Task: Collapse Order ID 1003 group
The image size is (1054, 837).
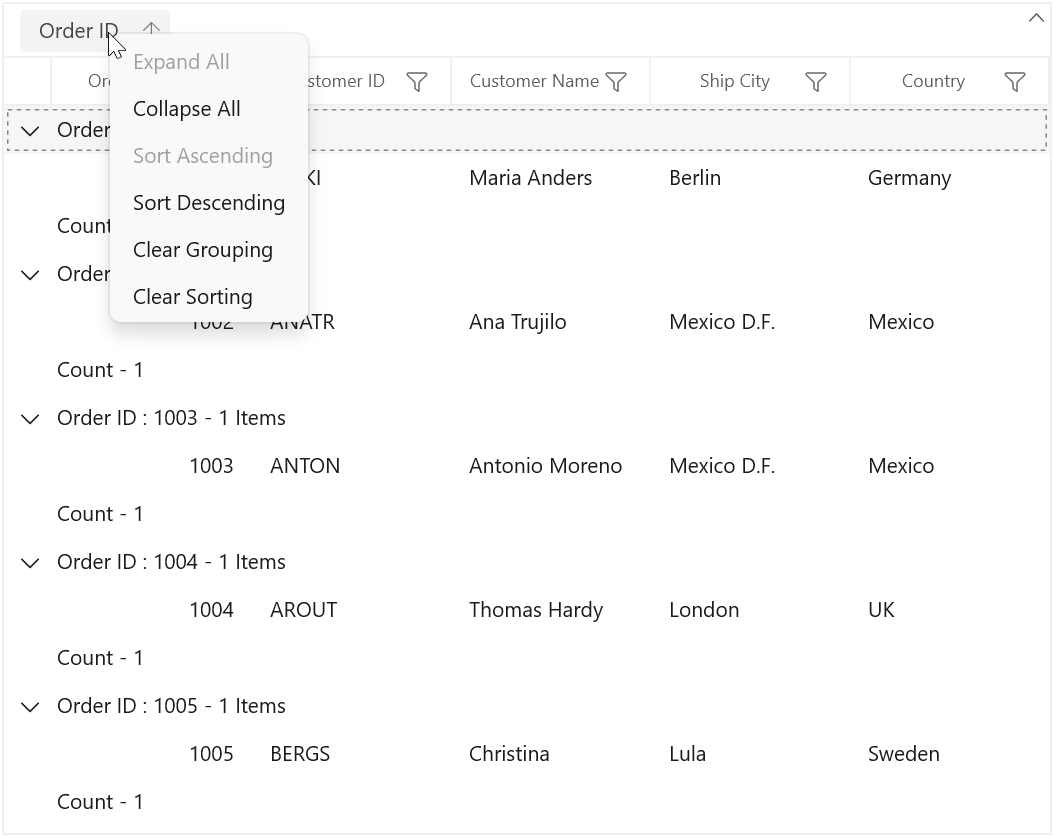Action: pyautogui.click(x=30, y=418)
